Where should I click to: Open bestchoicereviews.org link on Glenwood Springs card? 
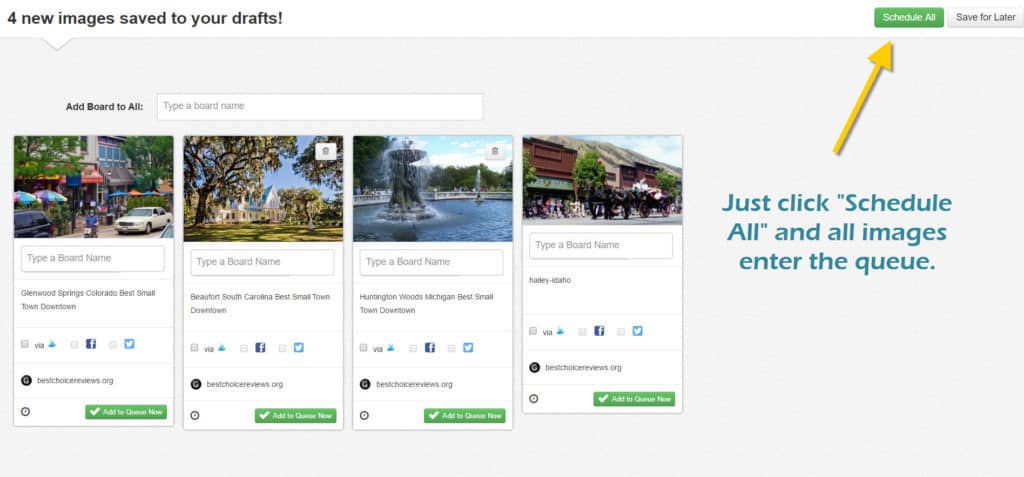[75, 381]
